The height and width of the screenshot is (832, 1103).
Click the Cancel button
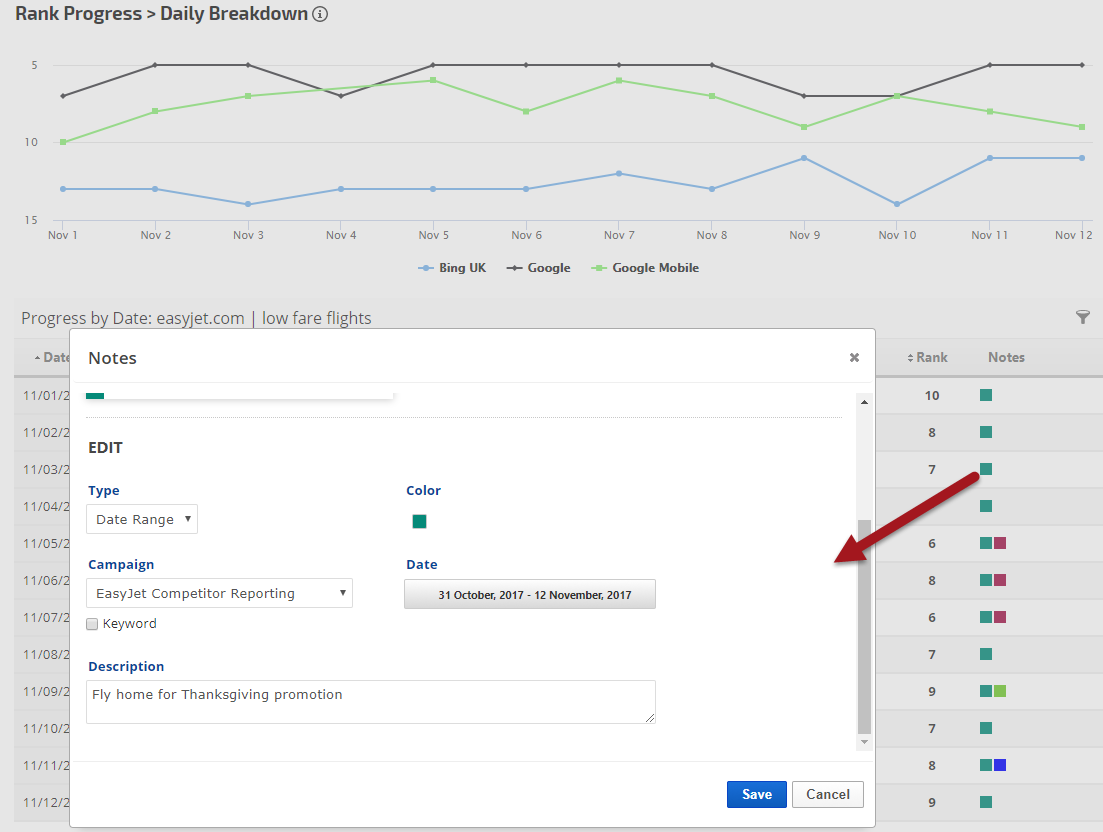(828, 794)
